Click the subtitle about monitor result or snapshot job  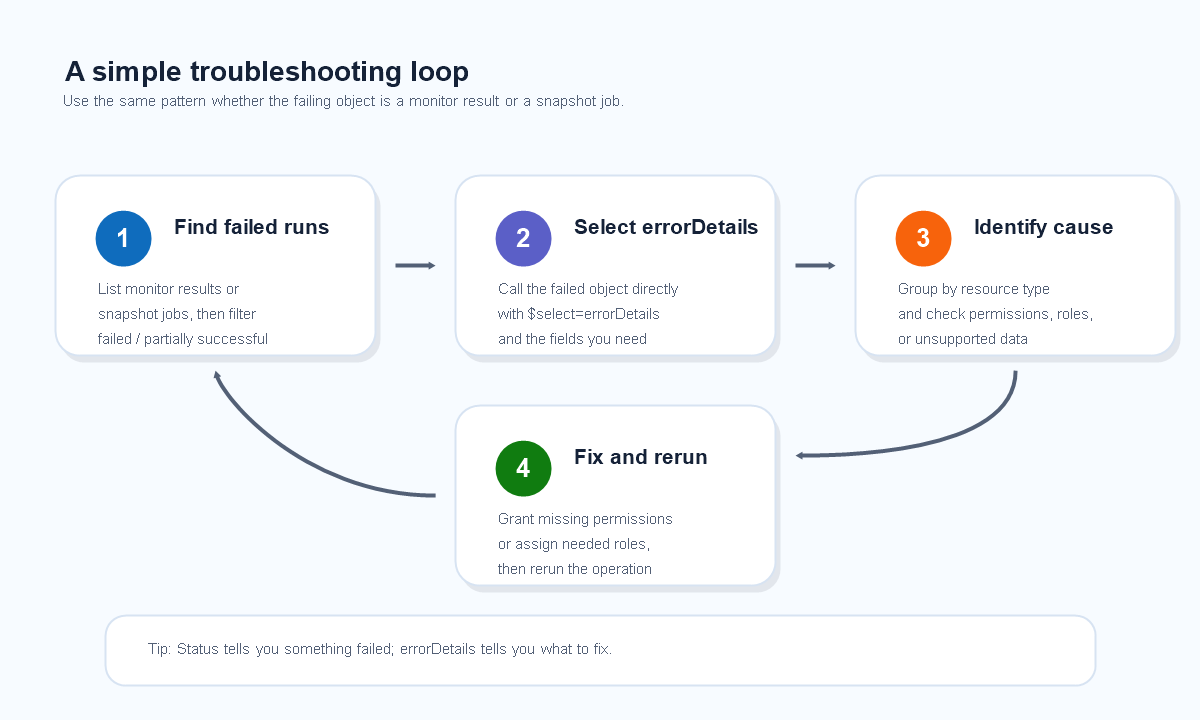pyautogui.click(x=343, y=101)
